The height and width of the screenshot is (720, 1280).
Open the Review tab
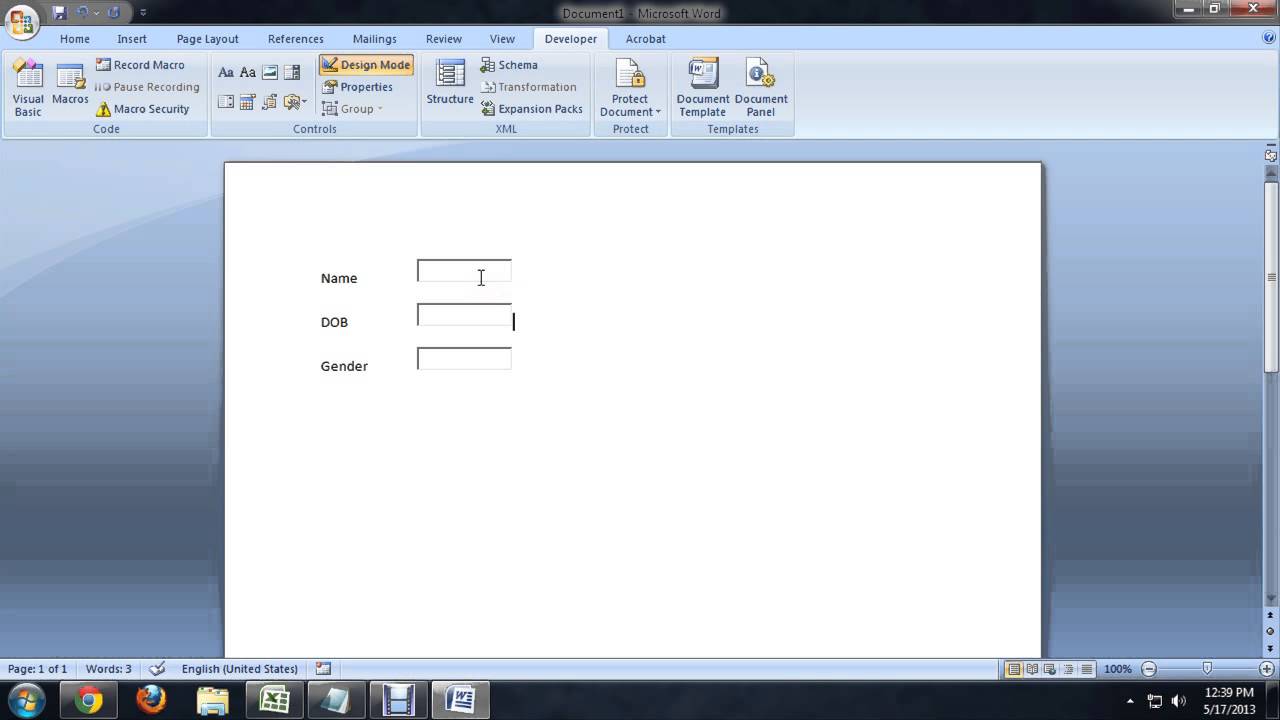444,39
